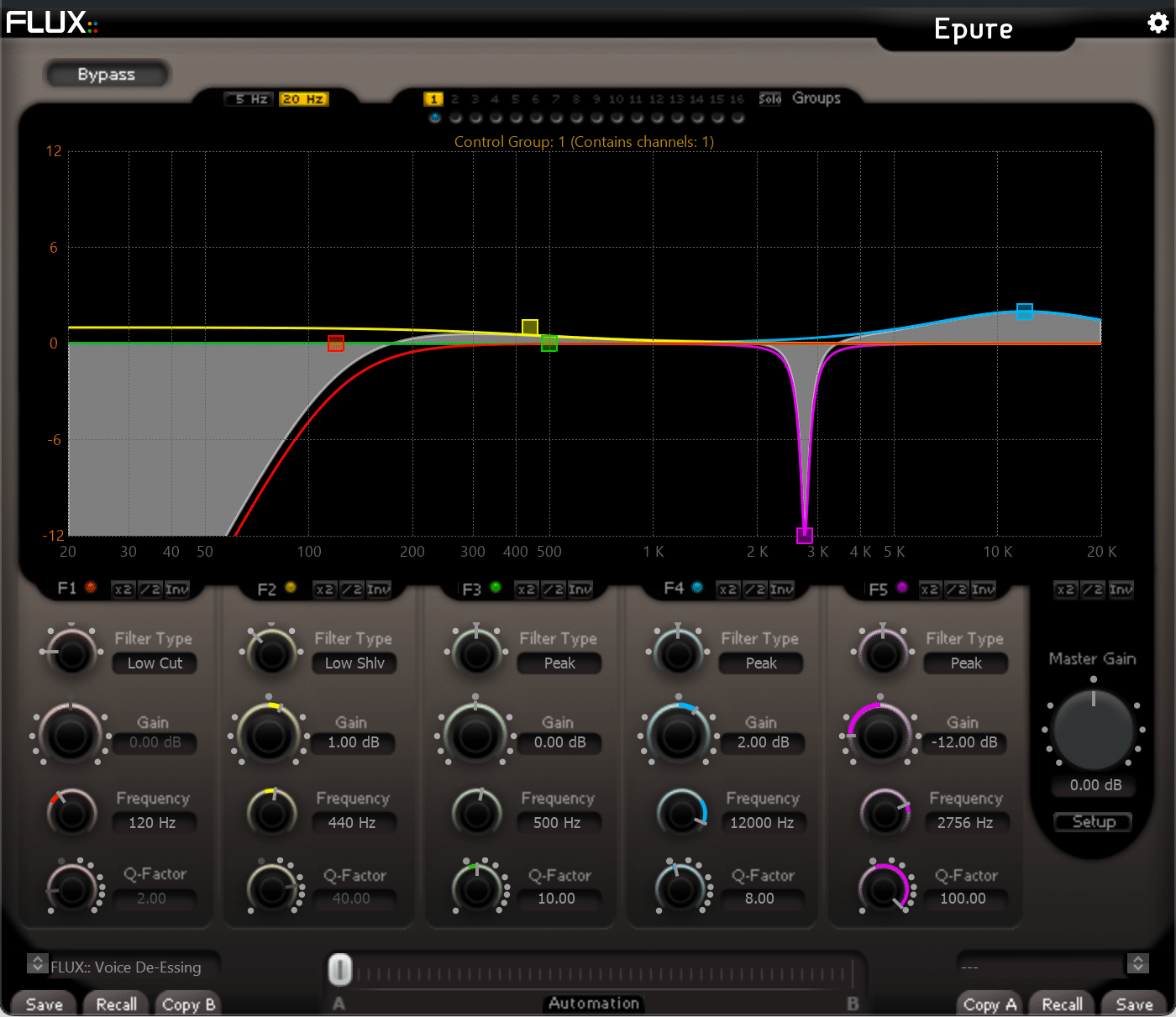Click the F5 /2 divide icon

(x=957, y=590)
